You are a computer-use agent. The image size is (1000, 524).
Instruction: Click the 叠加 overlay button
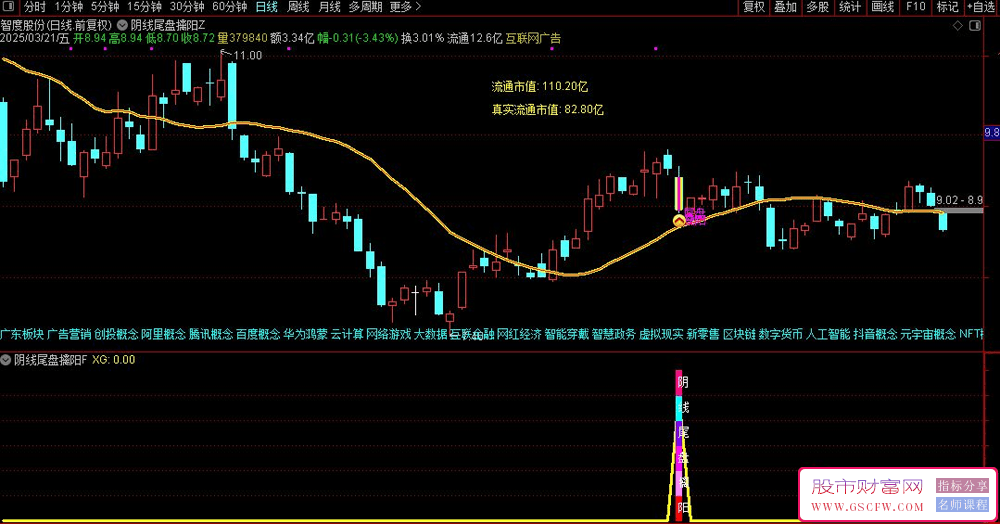786,7
